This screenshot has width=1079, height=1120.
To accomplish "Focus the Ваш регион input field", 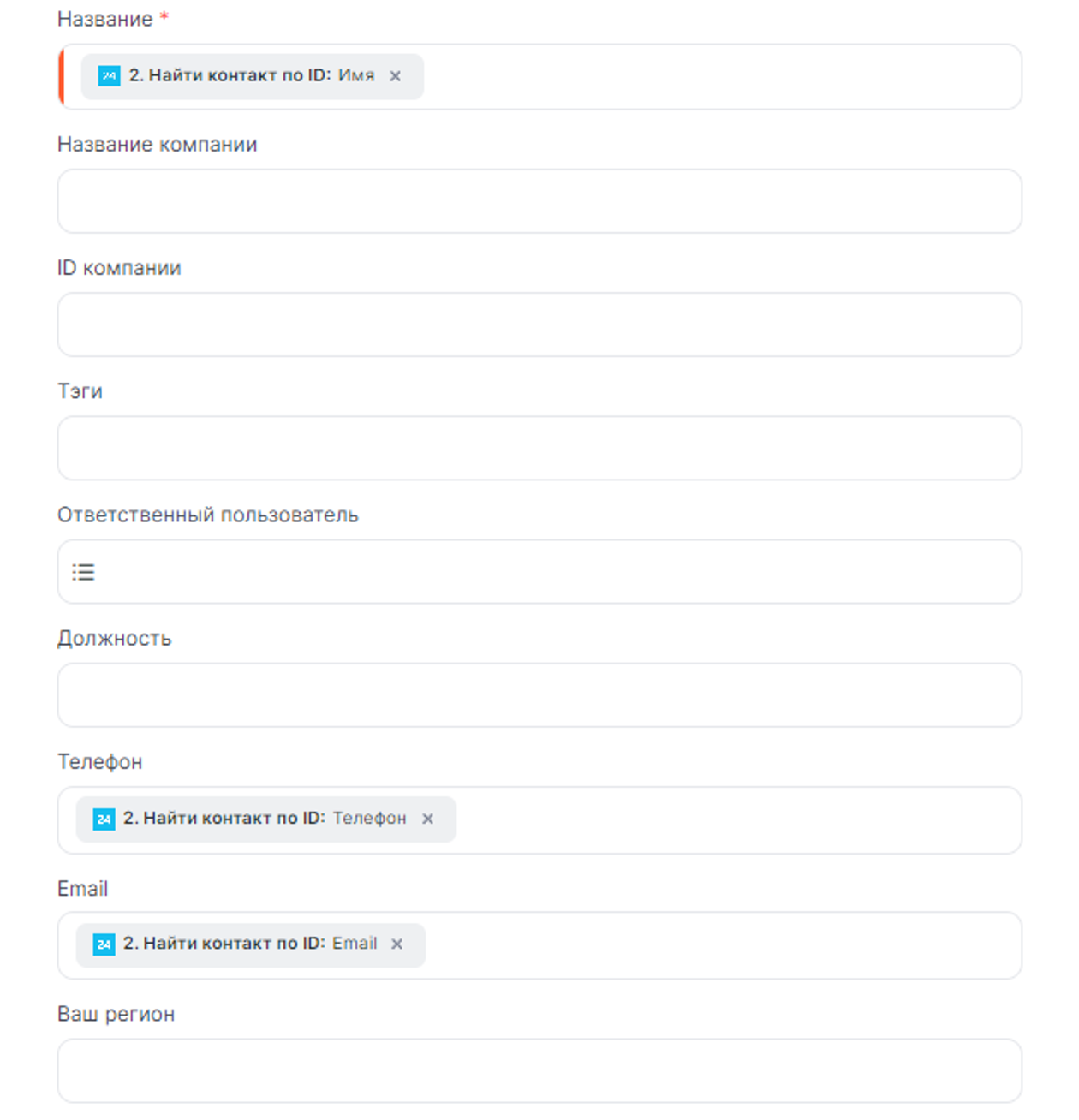I will click(539, 1070).
